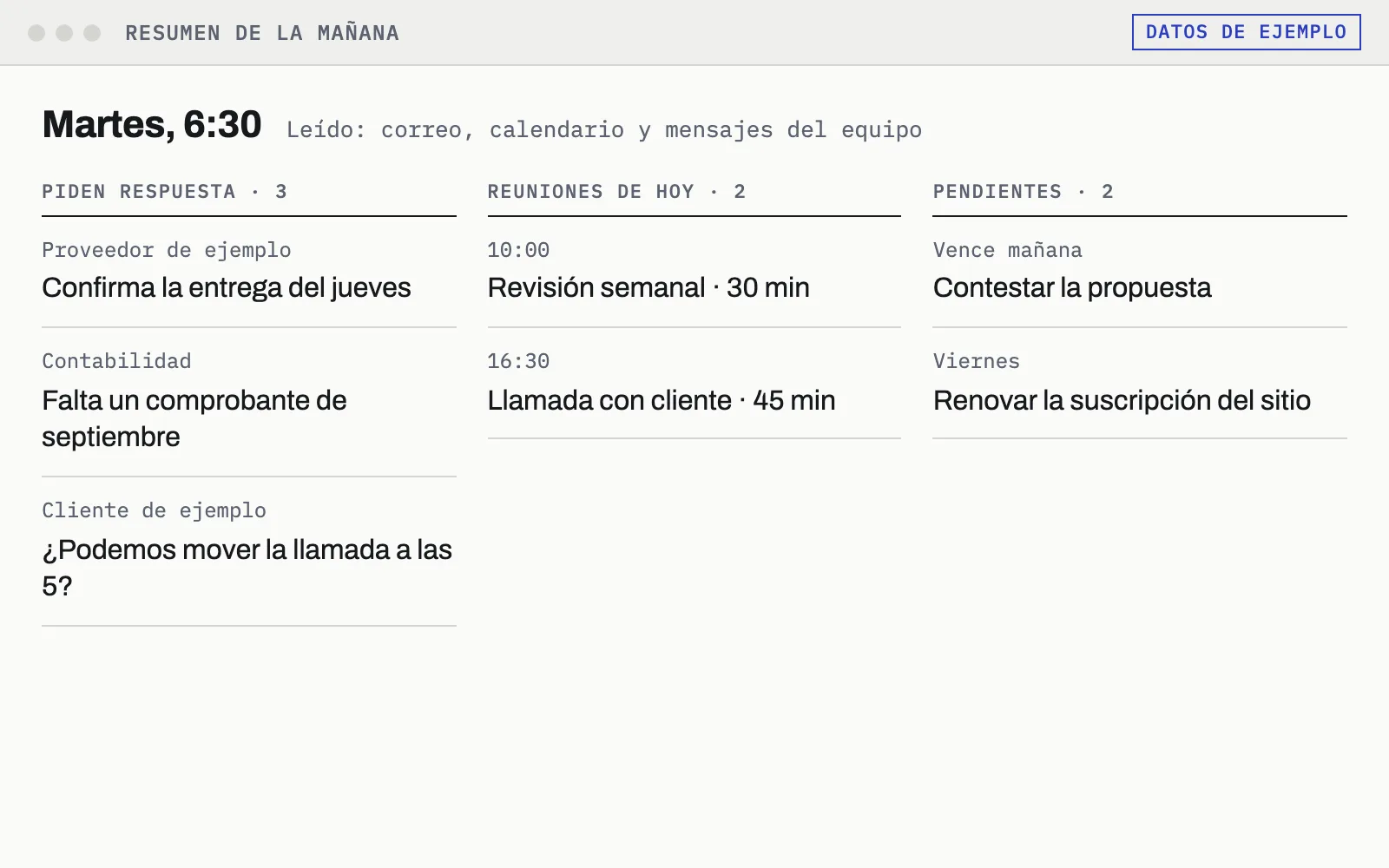Screen dimensions: 1389x868
Task: Open '¿Podemos mover la llamada a las 5?'
Action: click(x=247, y=568)
